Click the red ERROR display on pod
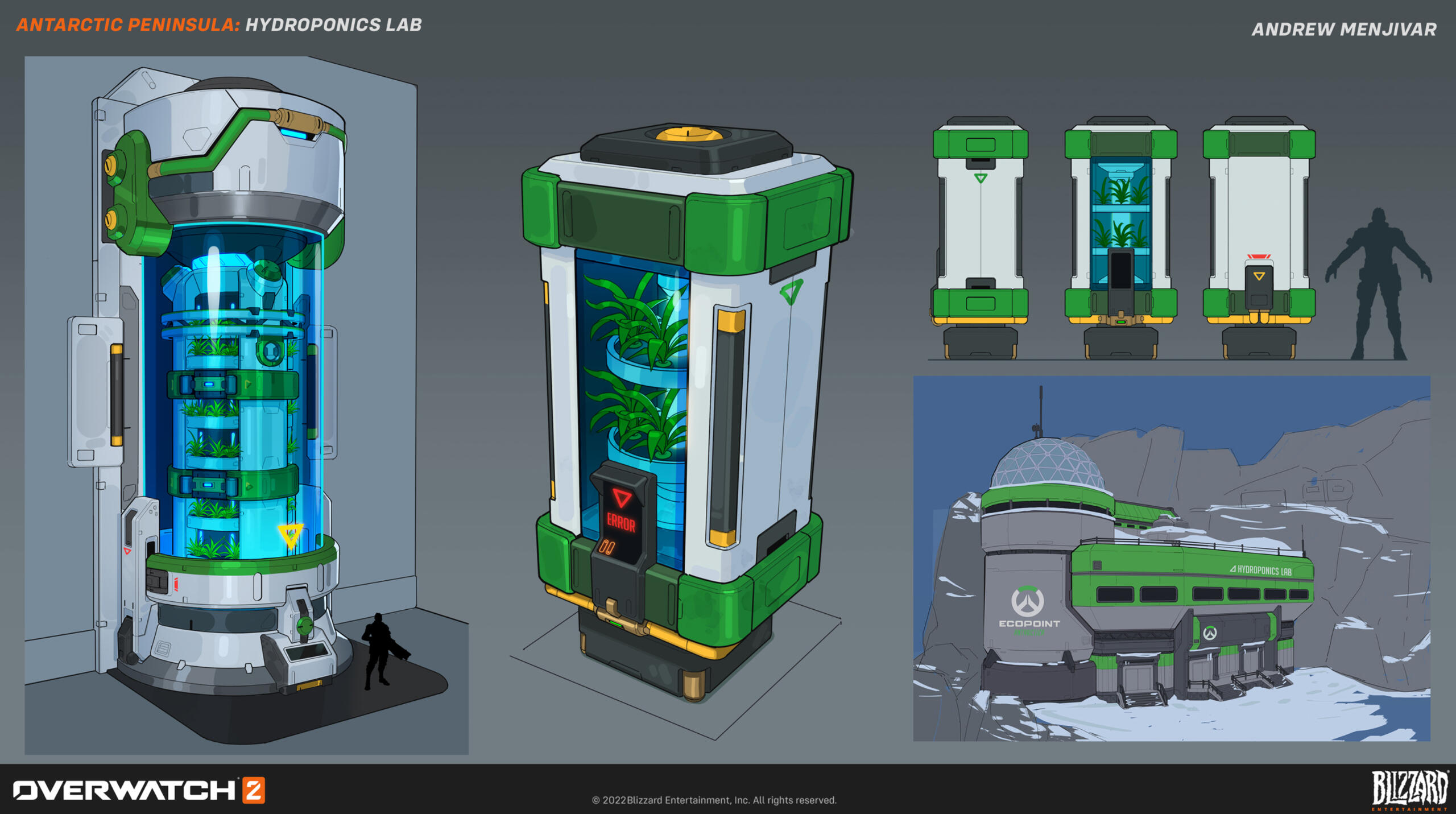 [621, 522]
